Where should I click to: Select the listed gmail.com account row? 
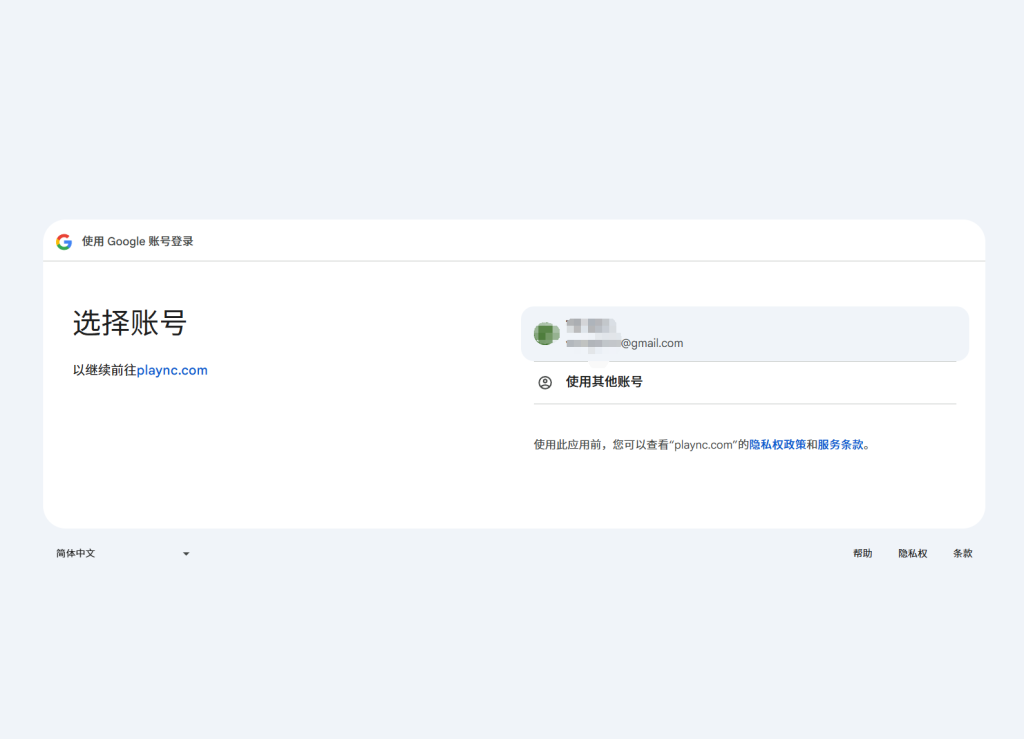pos(744,334)
